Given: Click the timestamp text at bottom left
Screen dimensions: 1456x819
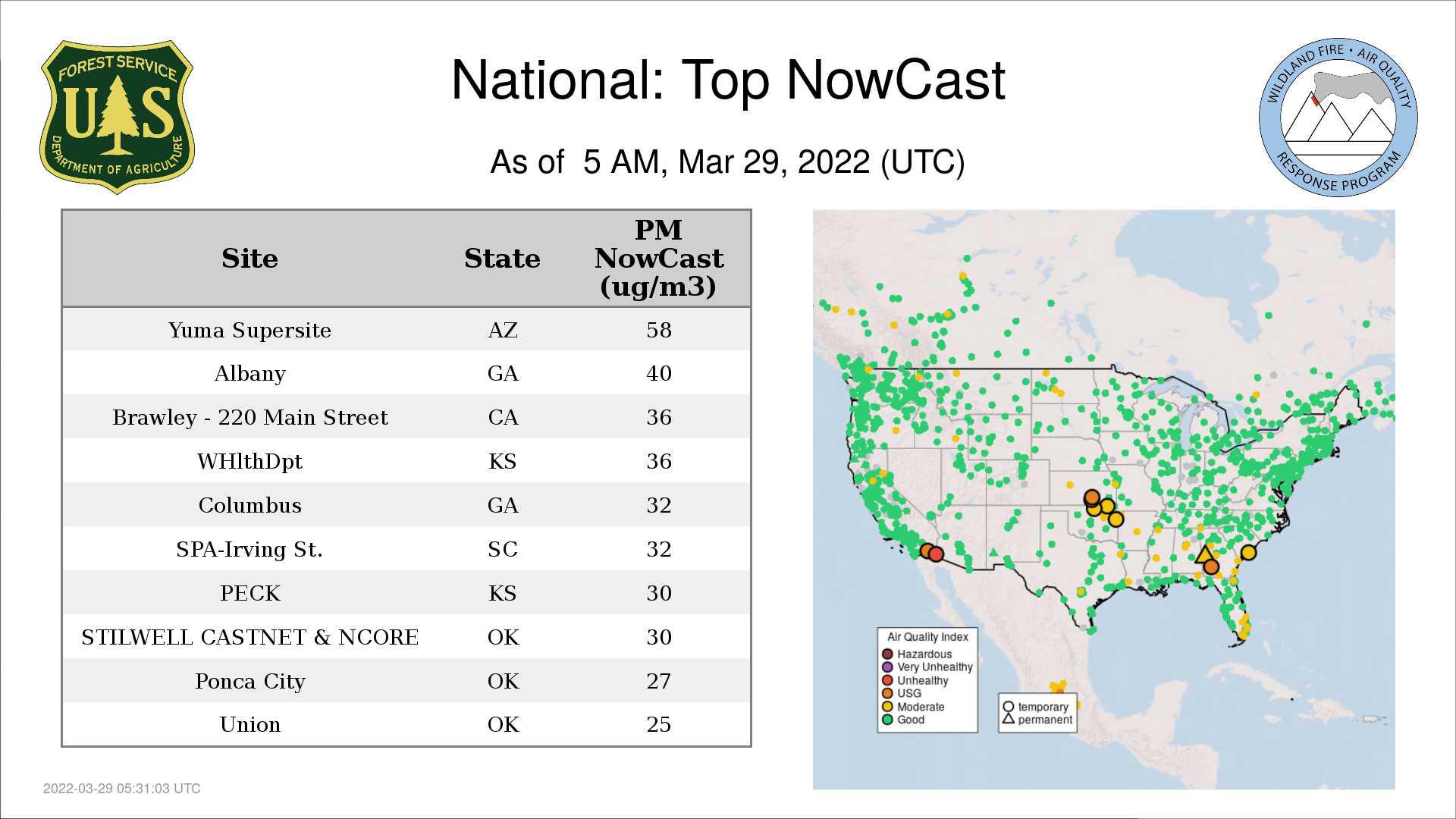Looking at the screenshot, I should [122, 789].
